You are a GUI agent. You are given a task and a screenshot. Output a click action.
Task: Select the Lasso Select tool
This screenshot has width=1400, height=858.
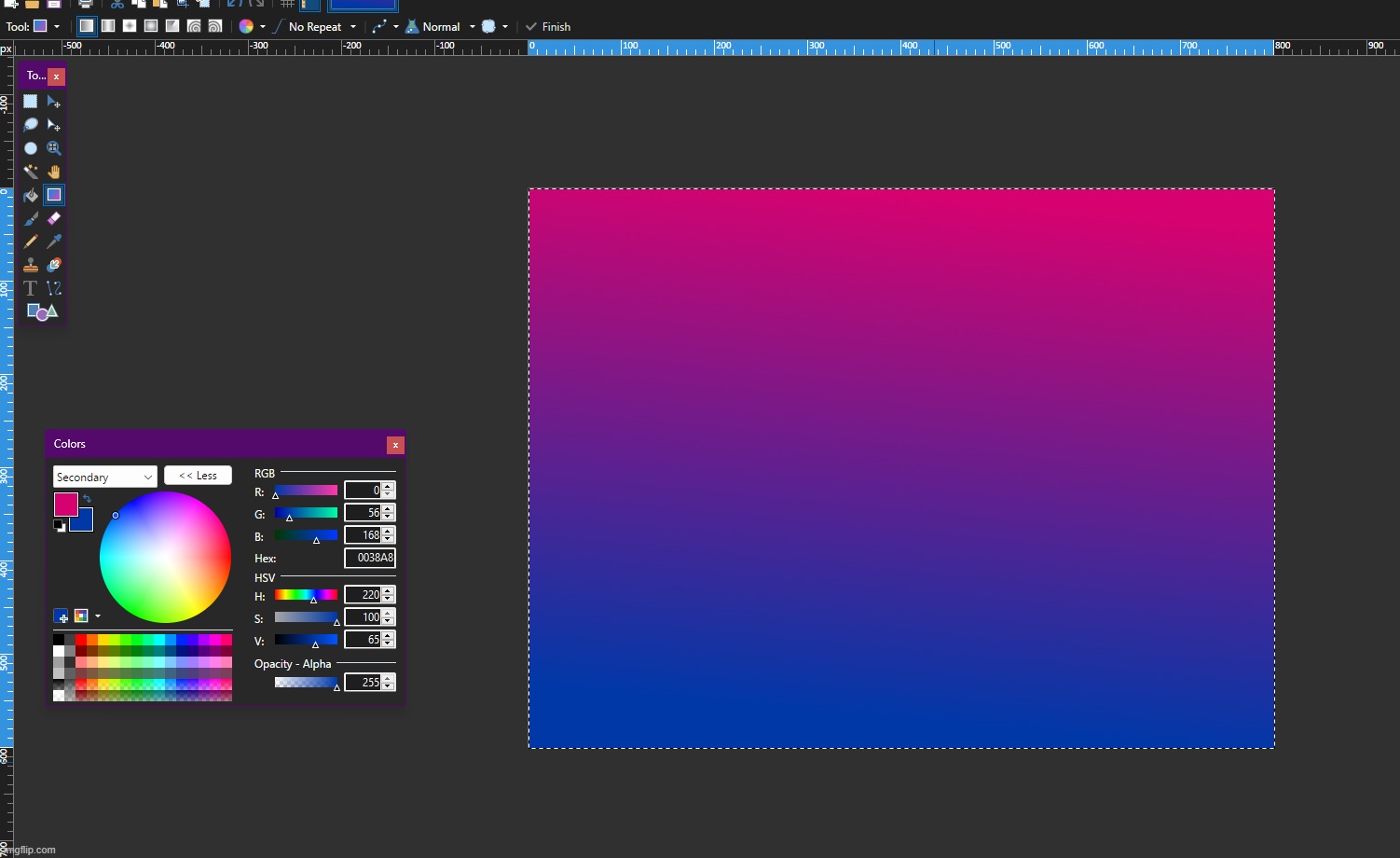point(31,125)
